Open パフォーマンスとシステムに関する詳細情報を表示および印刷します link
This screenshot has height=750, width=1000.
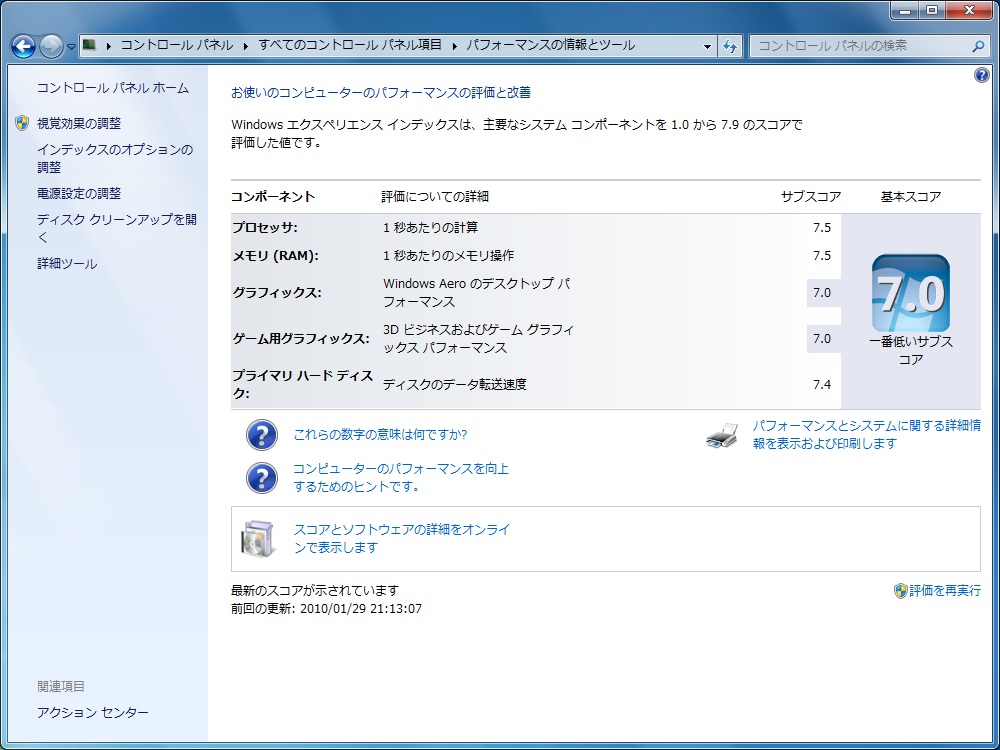click(x=867, y=434)
